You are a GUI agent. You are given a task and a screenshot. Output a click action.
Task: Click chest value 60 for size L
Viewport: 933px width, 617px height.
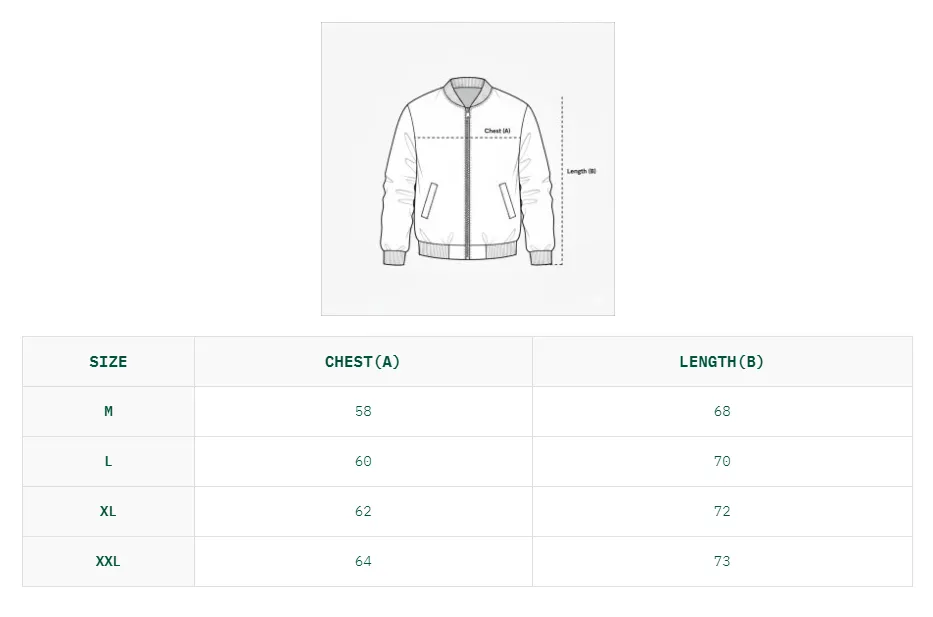pyautogui.click(x=363, y=461)
